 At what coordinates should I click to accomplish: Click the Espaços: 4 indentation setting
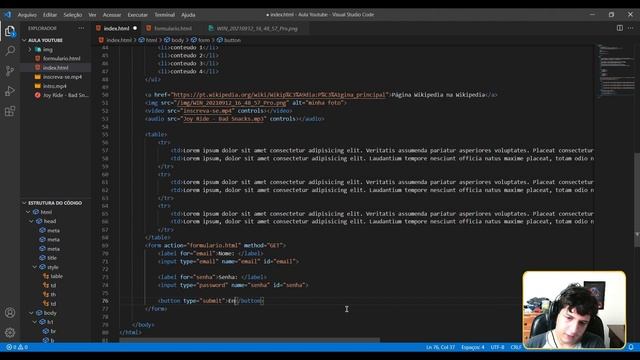point(473,347)
